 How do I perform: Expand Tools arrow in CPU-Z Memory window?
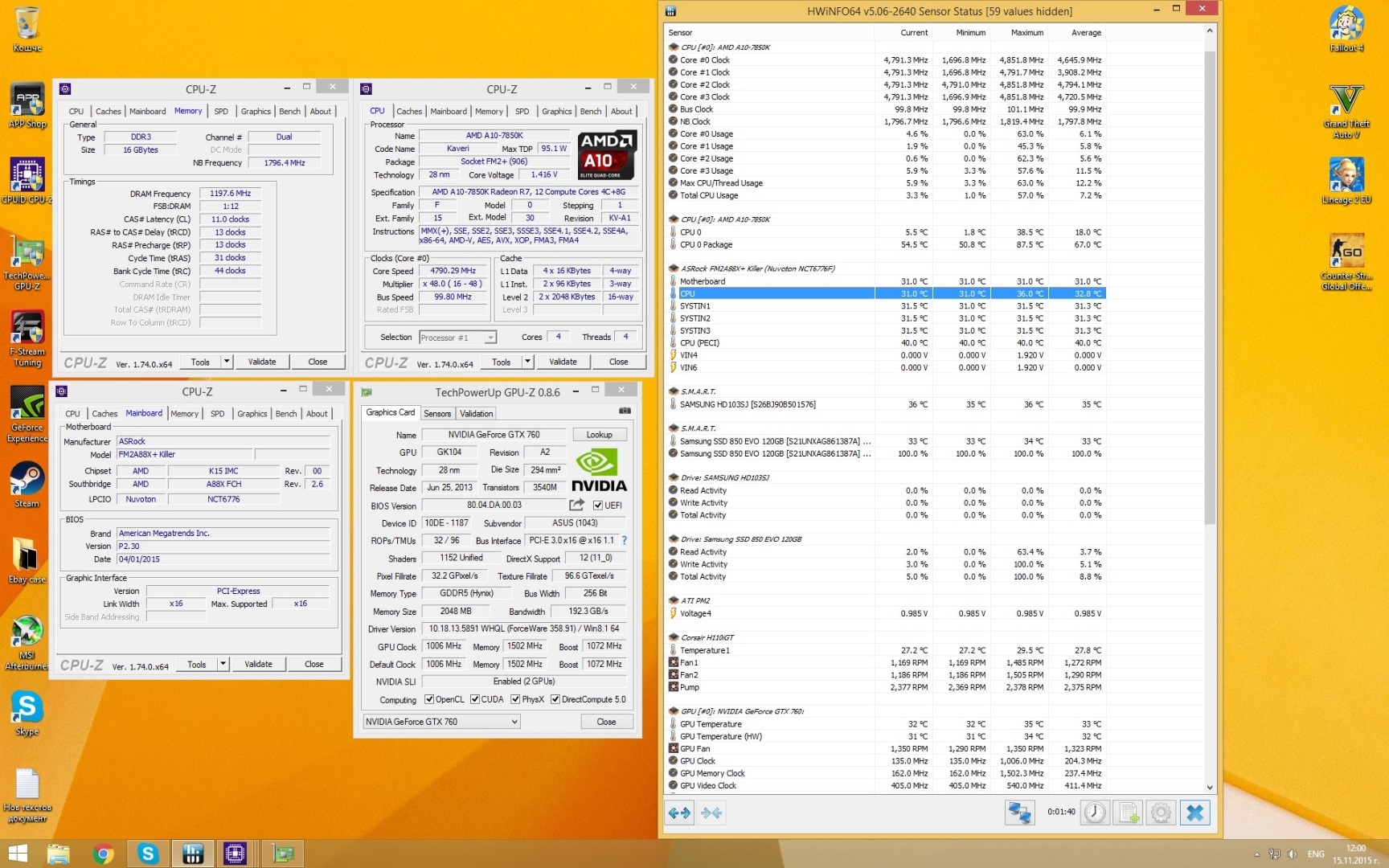click(x=227, y=362)
